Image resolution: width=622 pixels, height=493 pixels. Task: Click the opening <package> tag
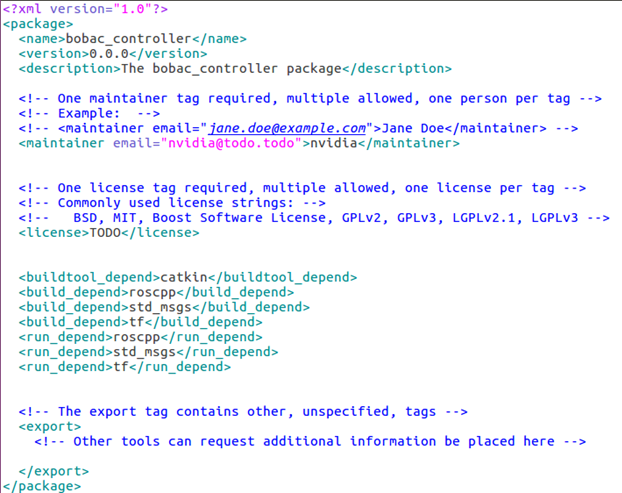[38, 24]
